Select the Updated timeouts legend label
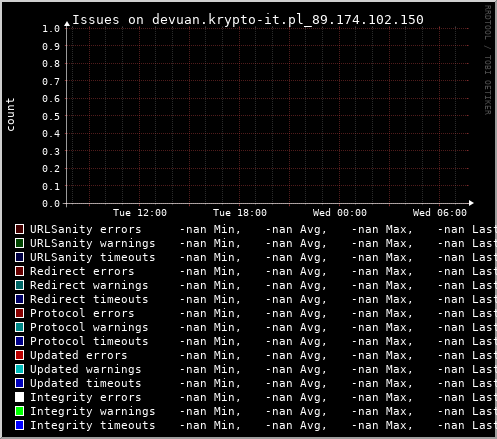This screenshot has height=439, width=497. click(x=86, y=383)
